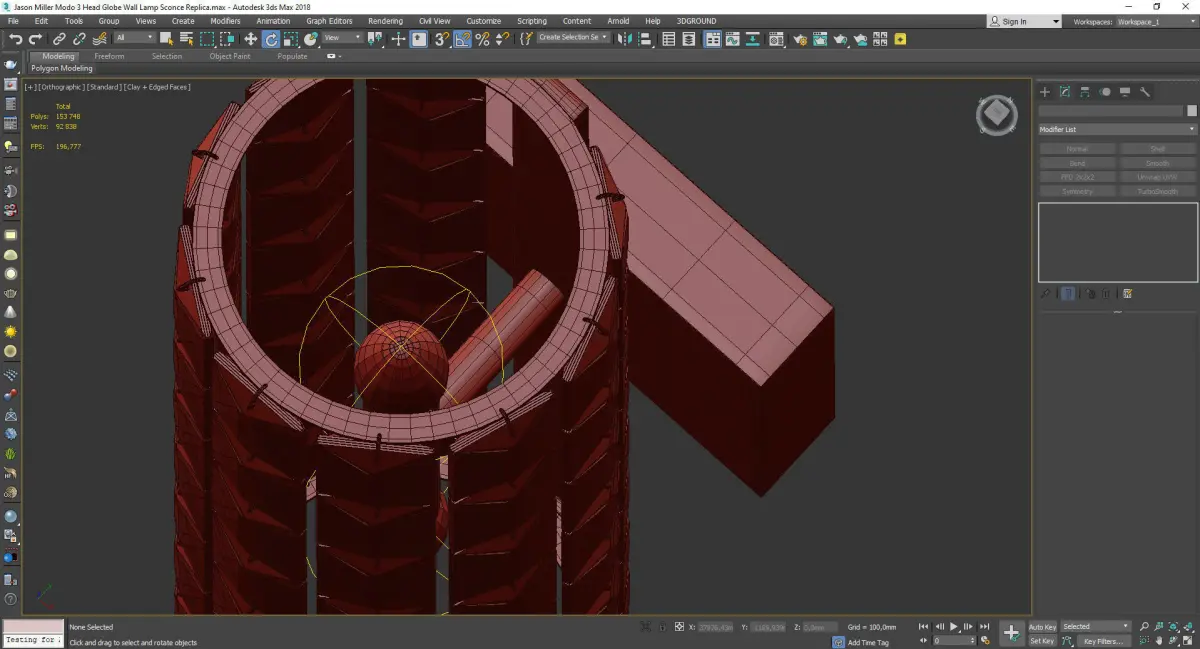Activate the Select and Rotate tool

click(271, 39)
